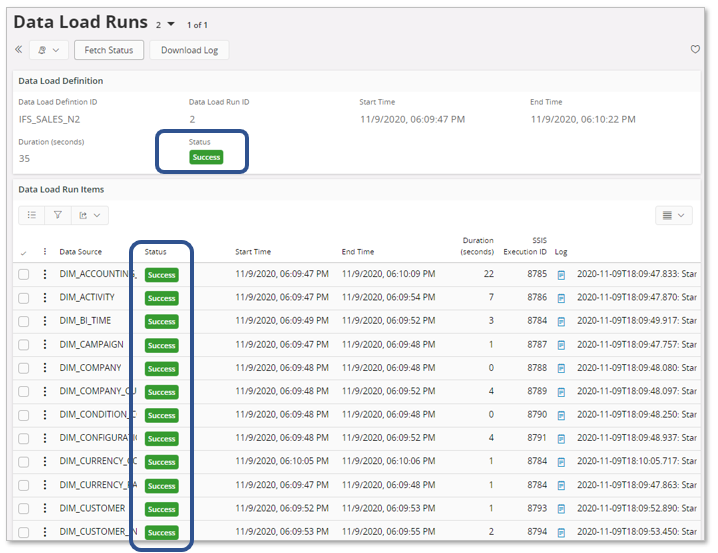Open the three-dot menu for DIM_COMPANY row
The width and height of the screenshot is (718, 553).
click(44, 368)
